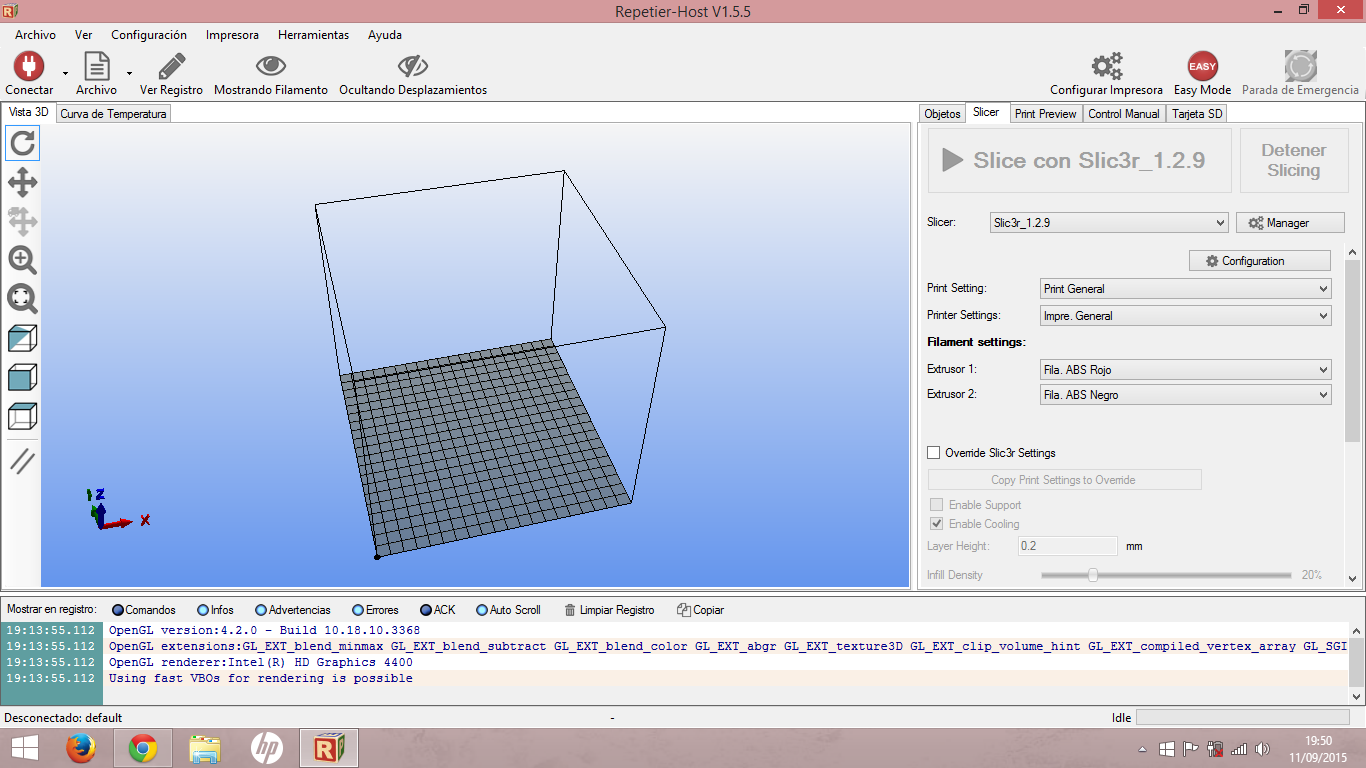Click the Windows Start button

pos(24,748)
